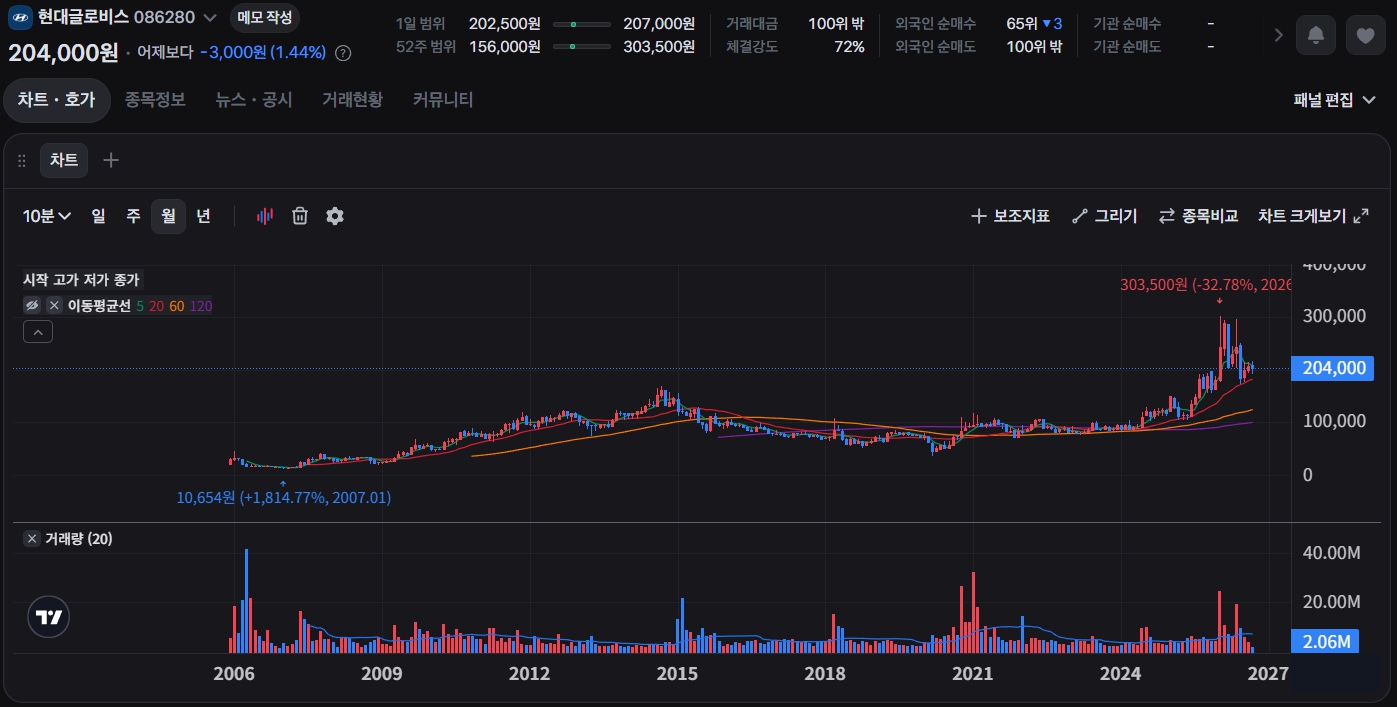This screenshot has height=707, width=1397.
Task: Click the 303,500원 high price marker
Action: (x=1206, y=285)
